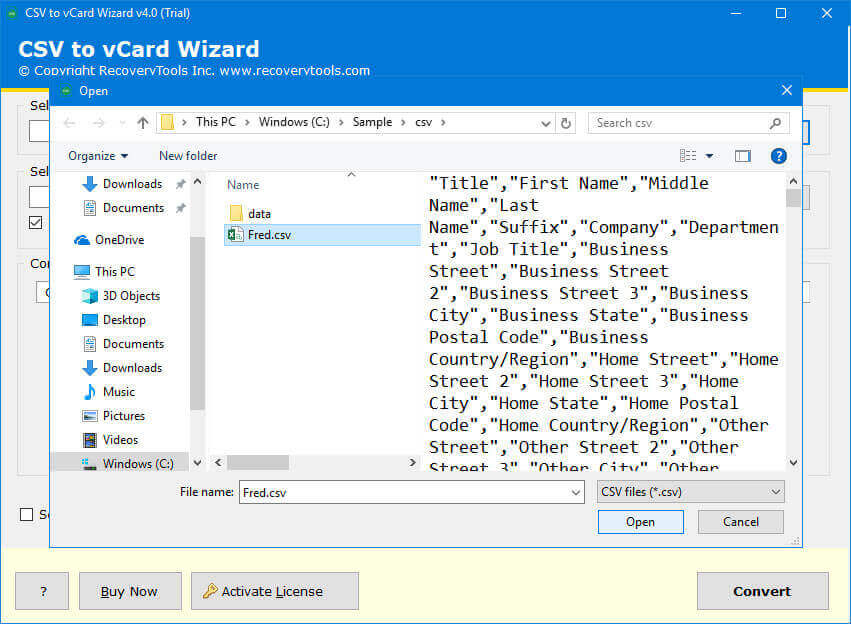Click the Forward navigation arrow
Screen dimensions: 851x624
point(98,123)
